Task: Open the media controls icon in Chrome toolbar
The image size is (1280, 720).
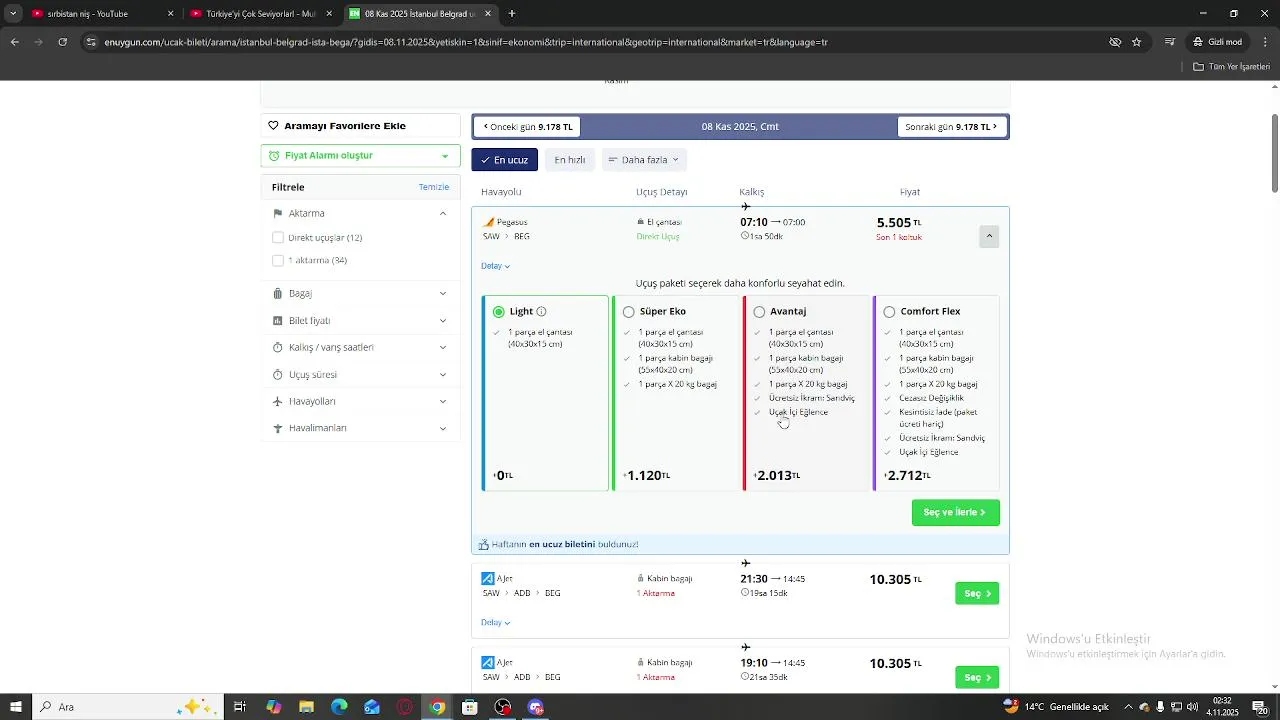Action: (x=1169, y=42)
